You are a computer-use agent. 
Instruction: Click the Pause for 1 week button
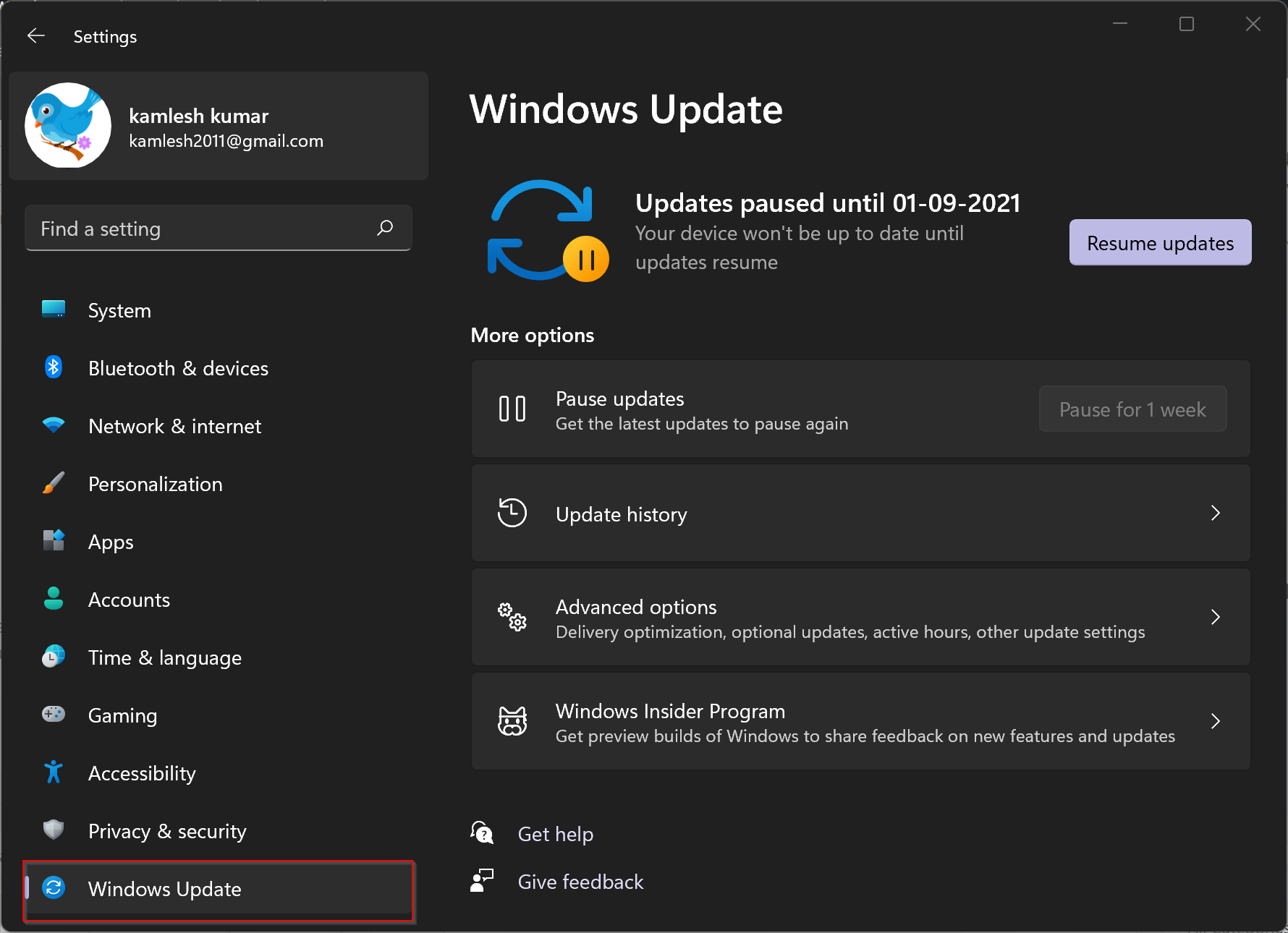(1132, 409)
